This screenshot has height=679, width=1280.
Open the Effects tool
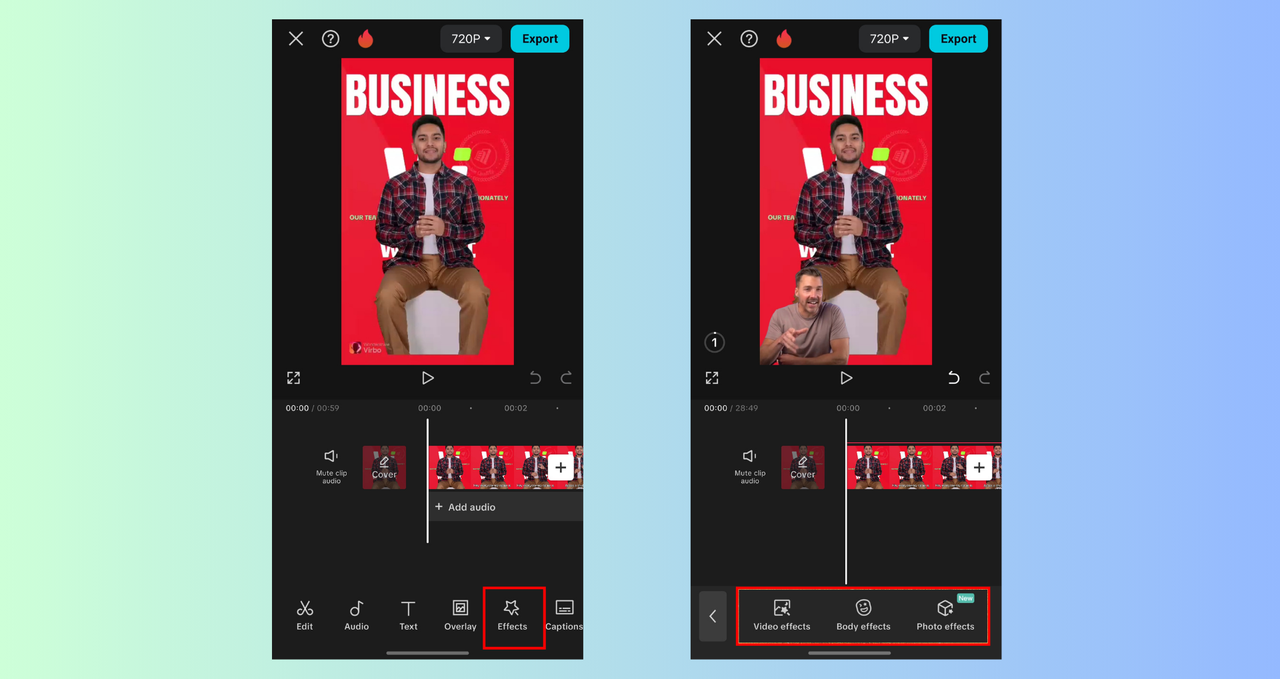(512, 615)
